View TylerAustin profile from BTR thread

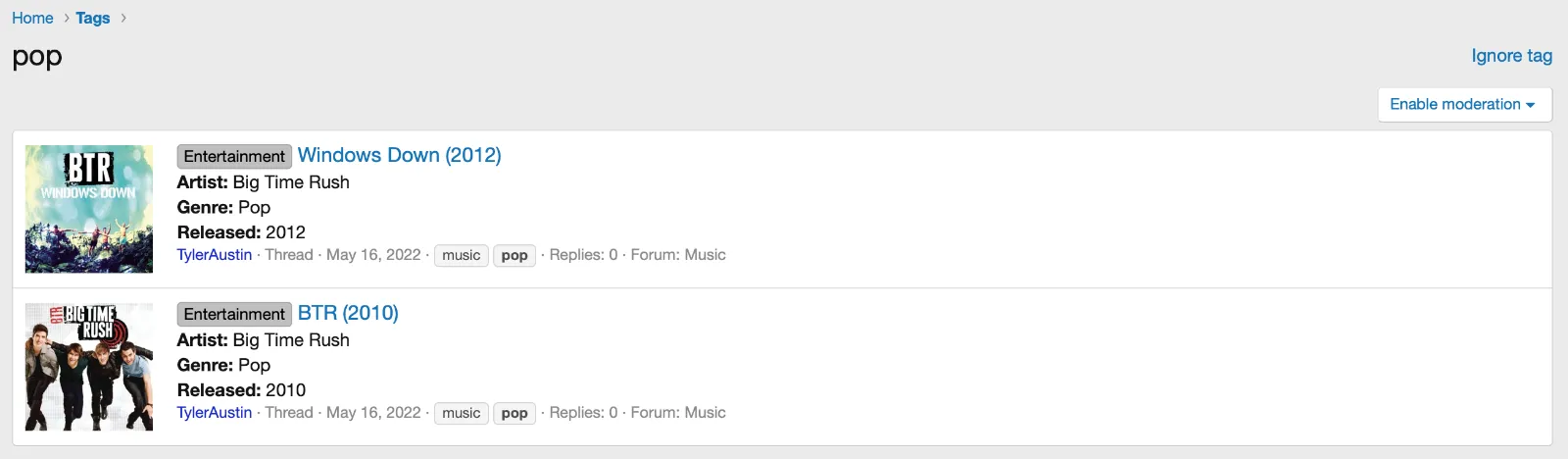click(215, 413)
